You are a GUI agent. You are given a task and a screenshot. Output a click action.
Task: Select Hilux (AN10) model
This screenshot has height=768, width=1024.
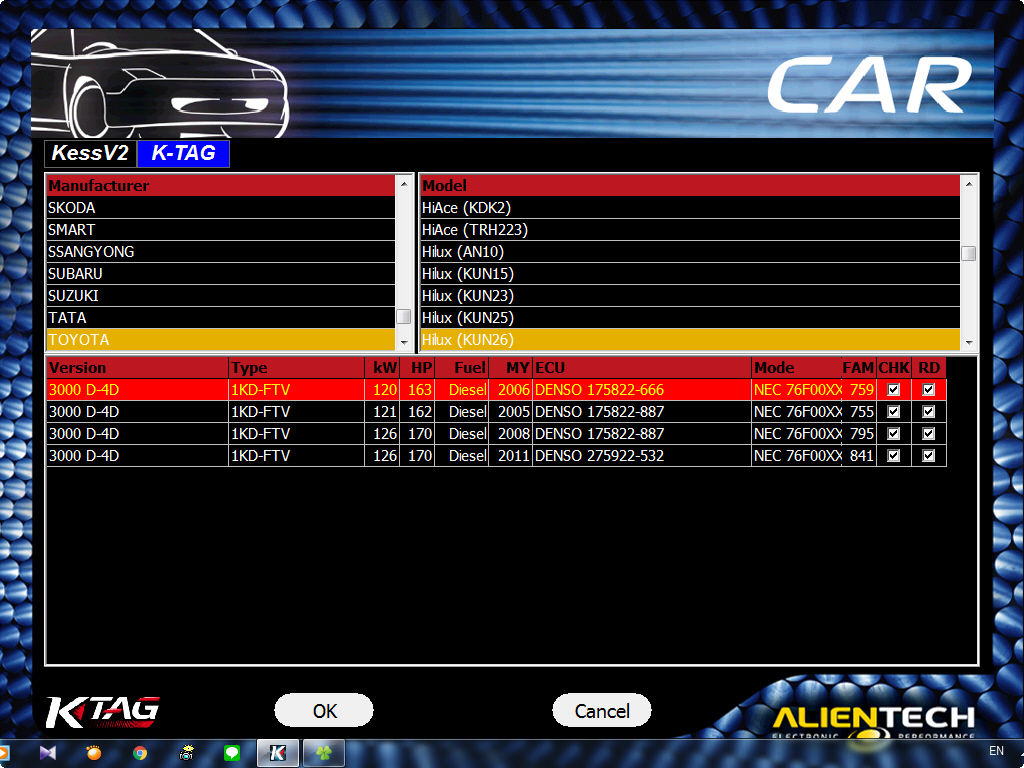pos(690,252)
